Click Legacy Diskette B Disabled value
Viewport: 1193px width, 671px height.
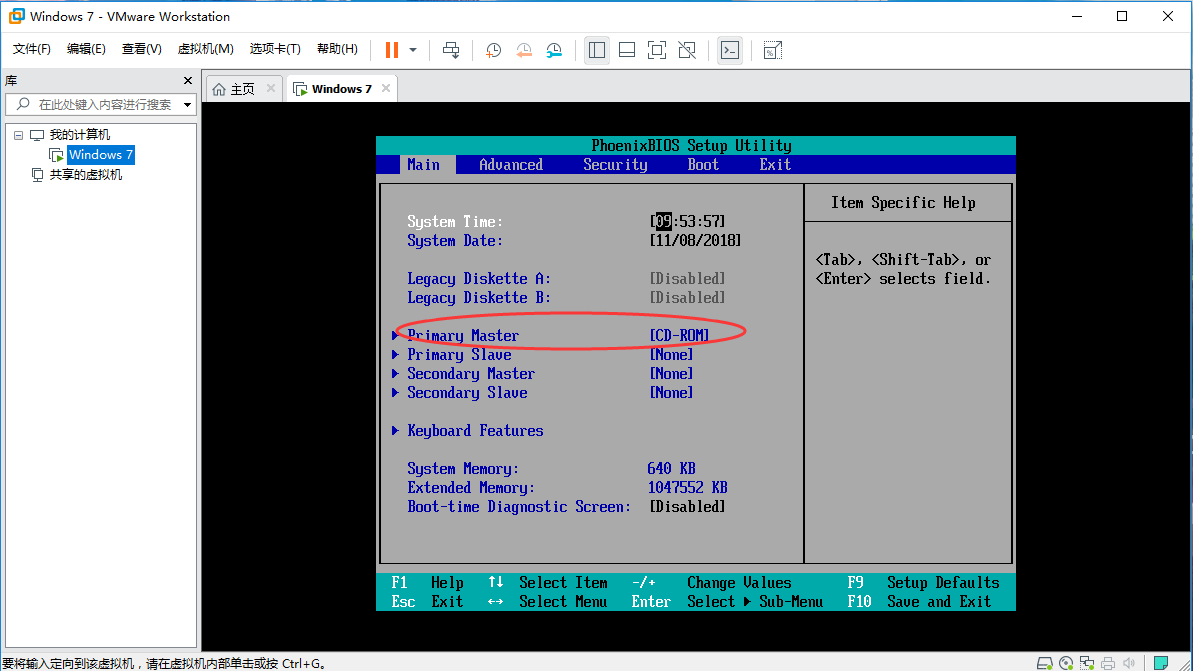click(687, 297)
